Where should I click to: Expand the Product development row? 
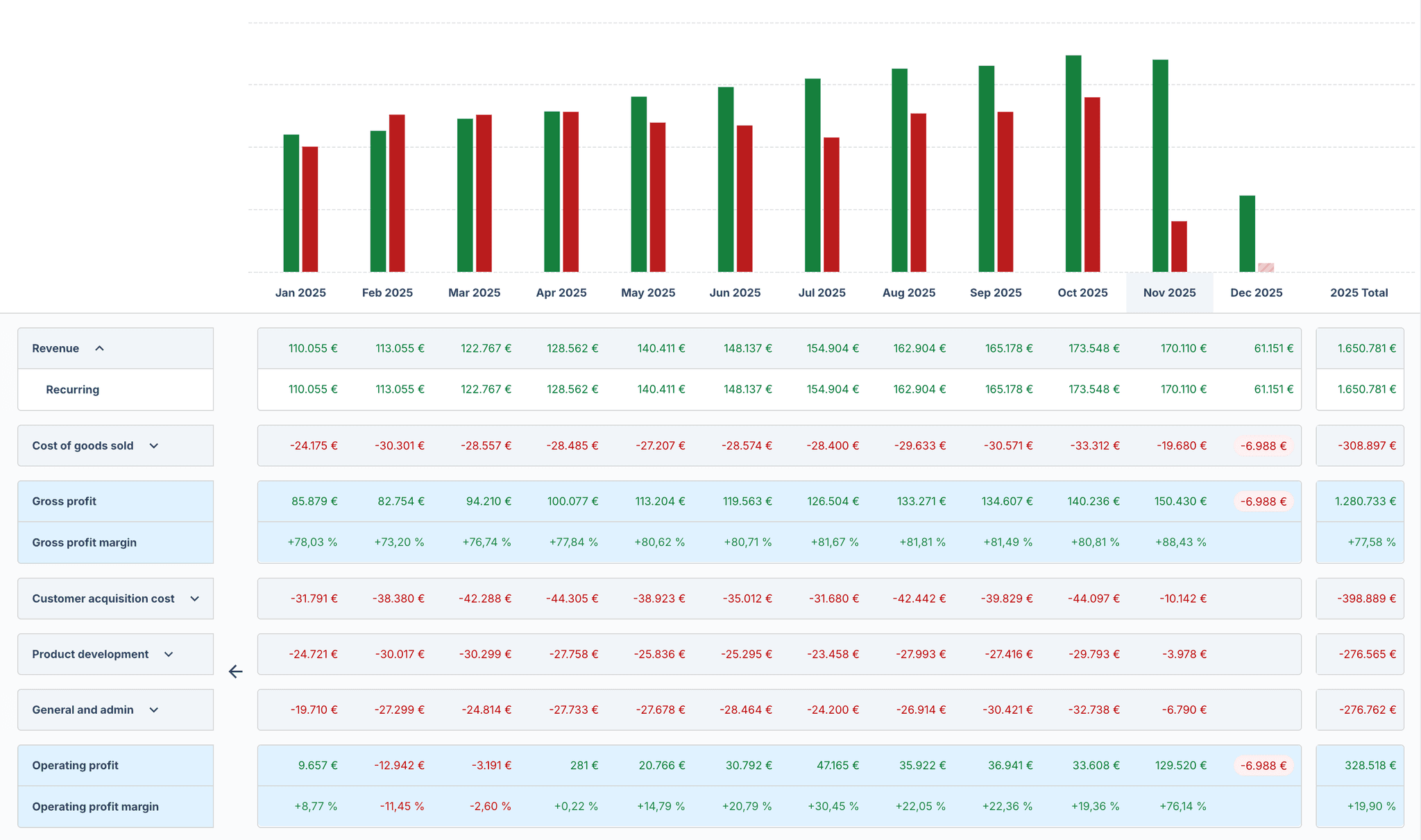pyautogui.click(x=169, y=654)
